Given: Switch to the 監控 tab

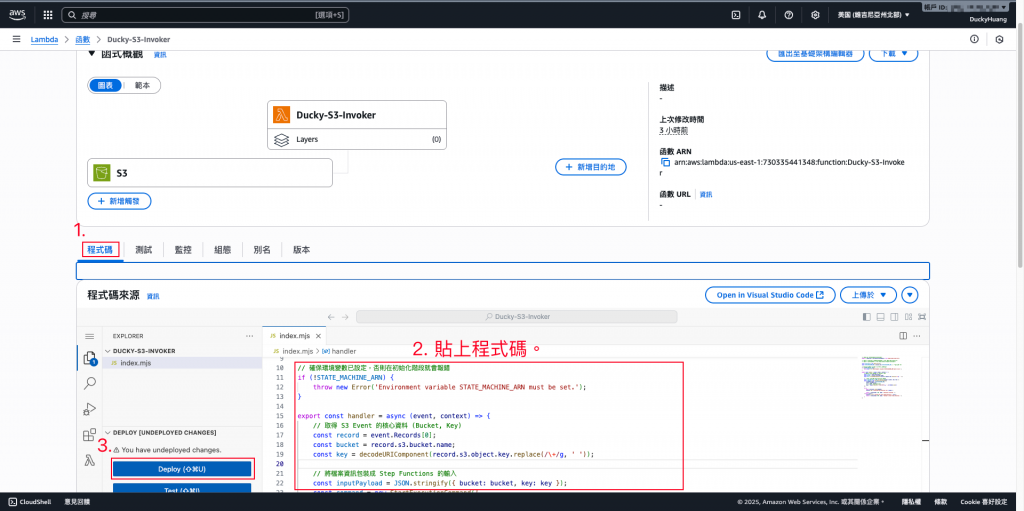Looking at the screenshot, I should pos(183,250).
